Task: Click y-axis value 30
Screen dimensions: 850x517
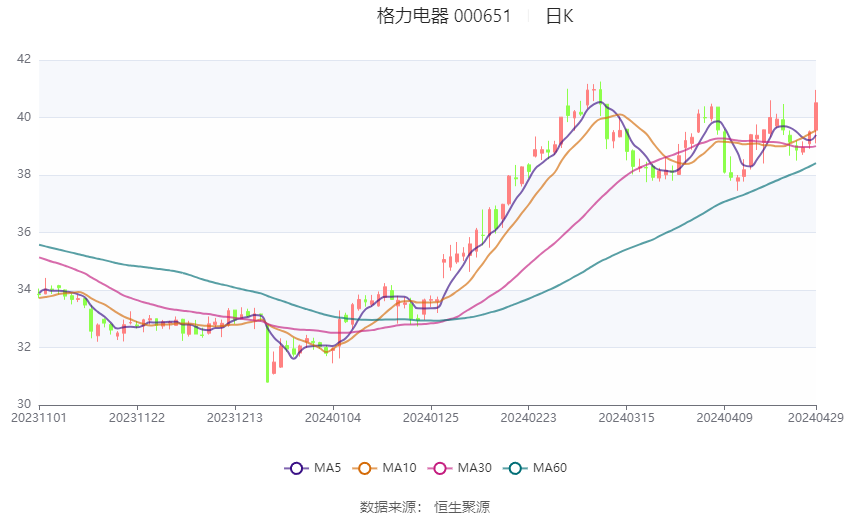Action: [24, 404]
